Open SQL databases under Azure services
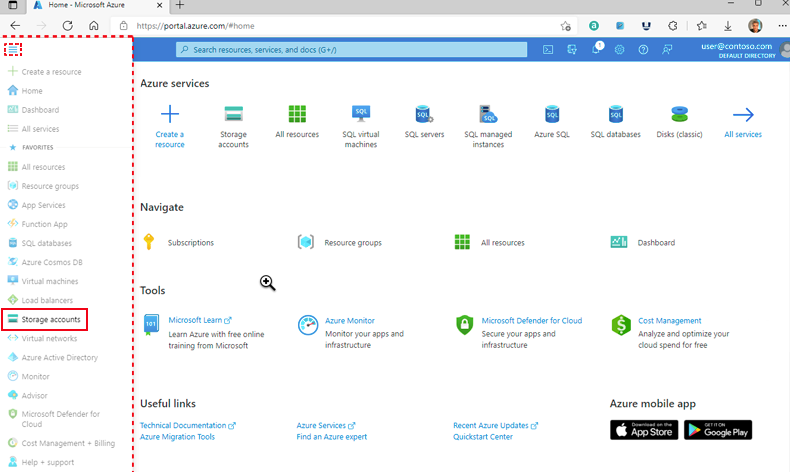 [616, 121]
